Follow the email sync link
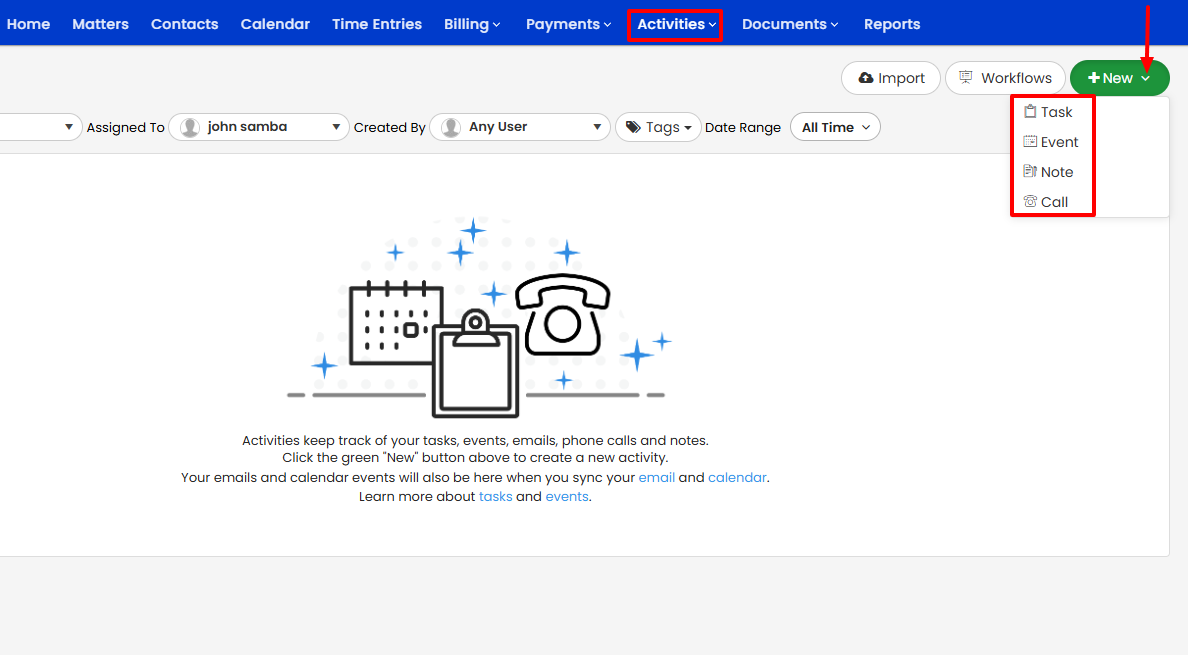 click(656, 477)
